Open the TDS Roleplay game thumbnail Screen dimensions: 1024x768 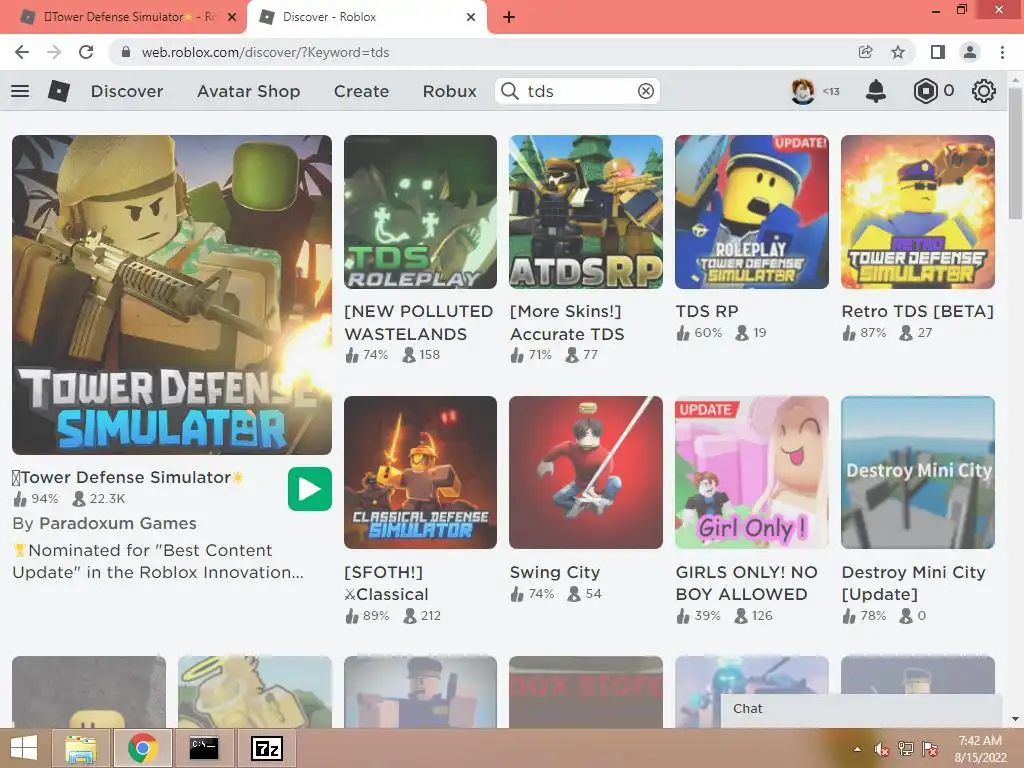pos(421,212)
